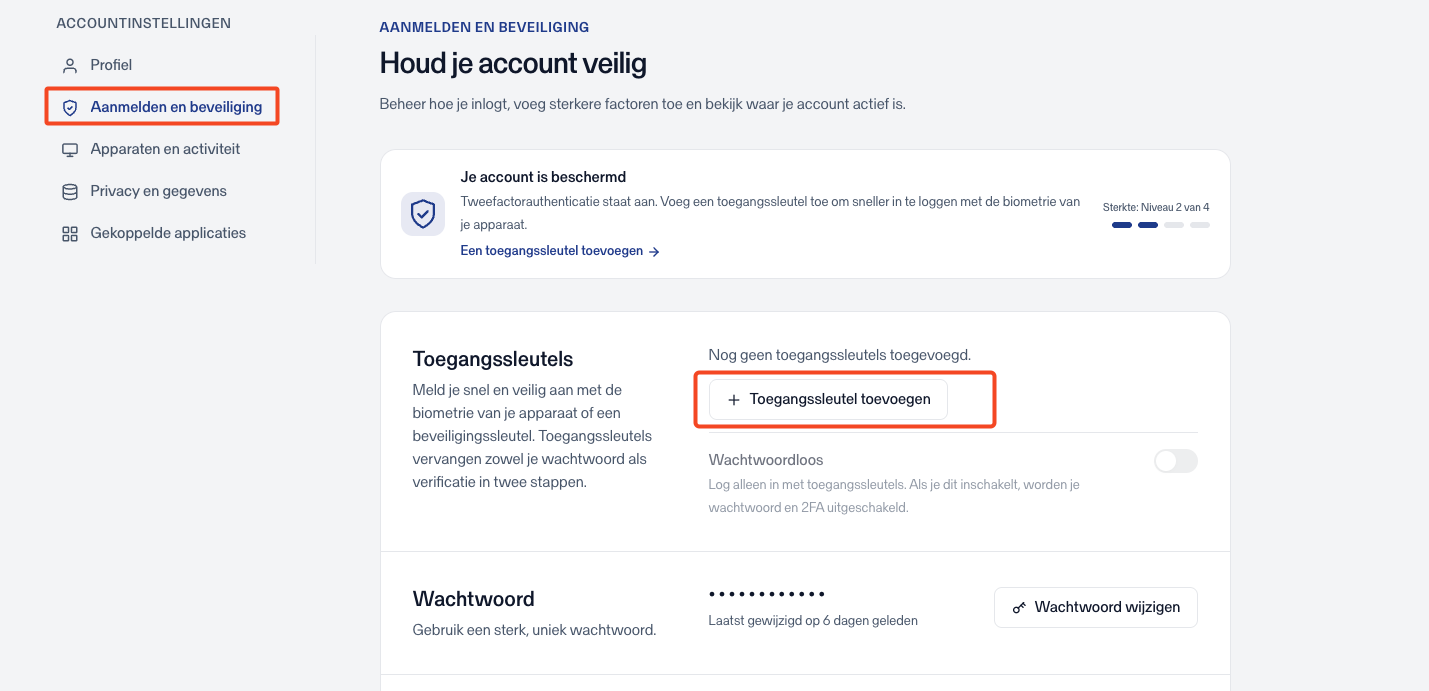This screenshot has height=691, width=1429.
Task: Click the database icon for Privacy en gegevens
Action: [70, 192]
